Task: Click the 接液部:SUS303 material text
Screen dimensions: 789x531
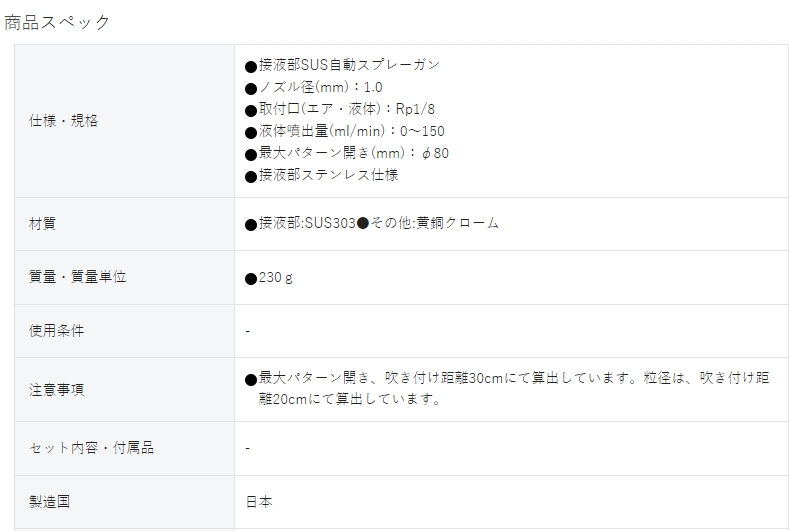Action: tap(300, 223)
